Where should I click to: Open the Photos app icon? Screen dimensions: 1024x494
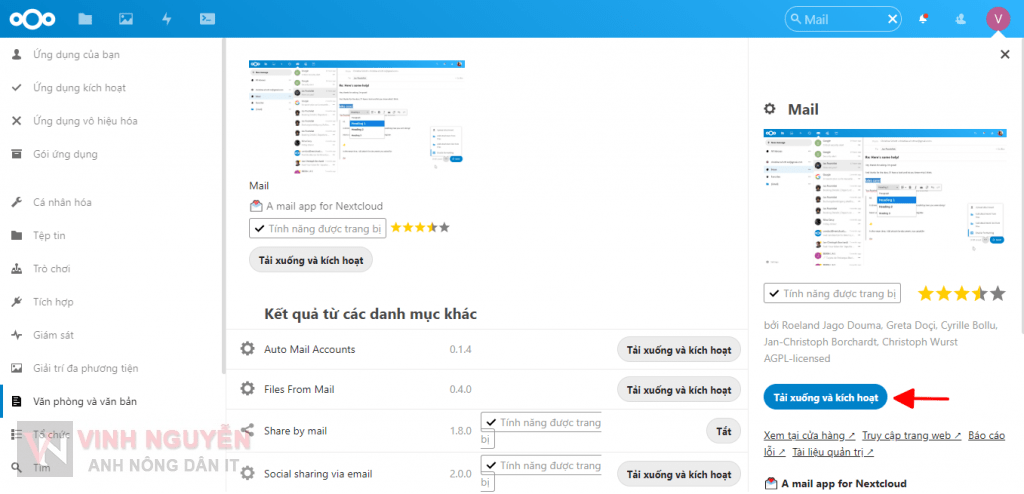(125, 19)
